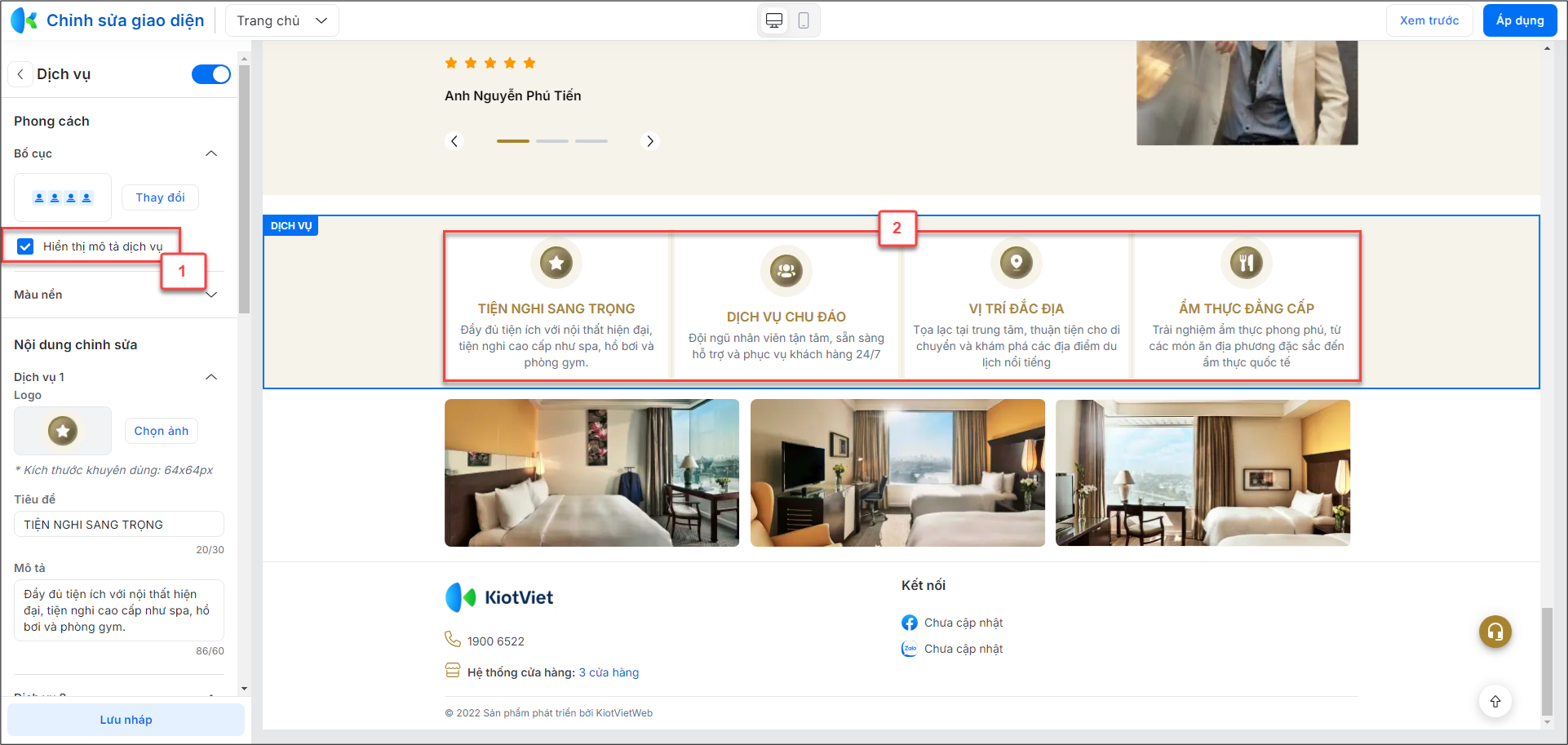Click the headset support floating button
The height and width of the screenshot is (745, 1568).
pos(1495,632)
